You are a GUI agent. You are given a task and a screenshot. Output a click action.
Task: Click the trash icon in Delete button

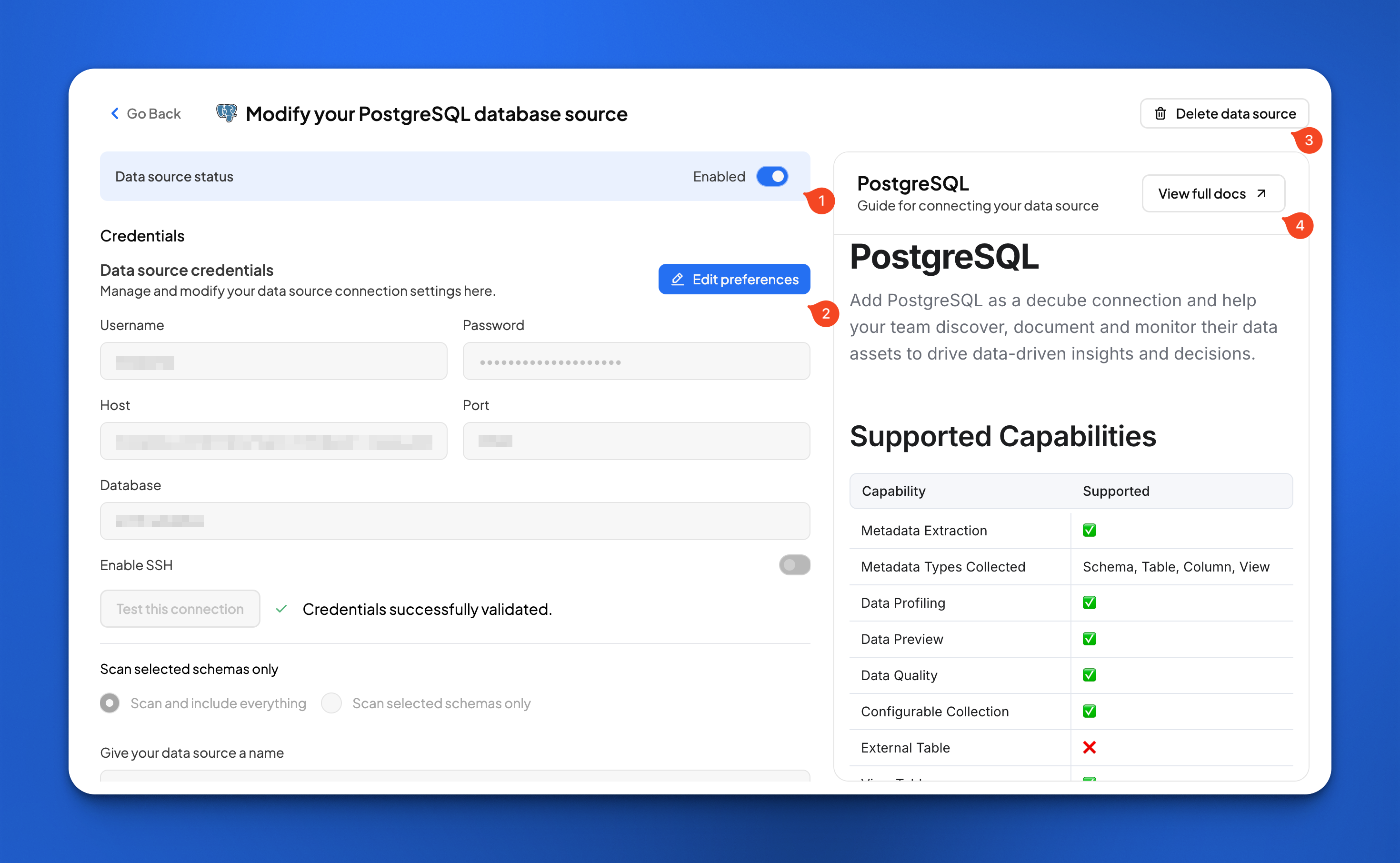(x=1160, y=113)
